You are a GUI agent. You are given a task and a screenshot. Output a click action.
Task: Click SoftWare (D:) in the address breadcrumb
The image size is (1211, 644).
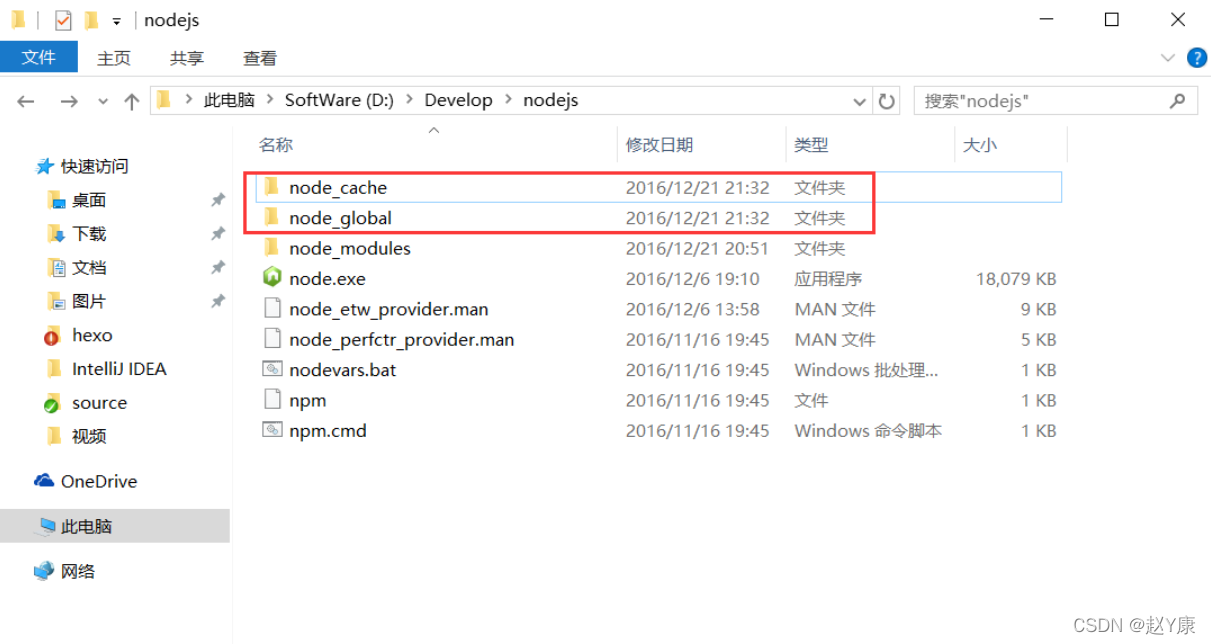(339, 100)
